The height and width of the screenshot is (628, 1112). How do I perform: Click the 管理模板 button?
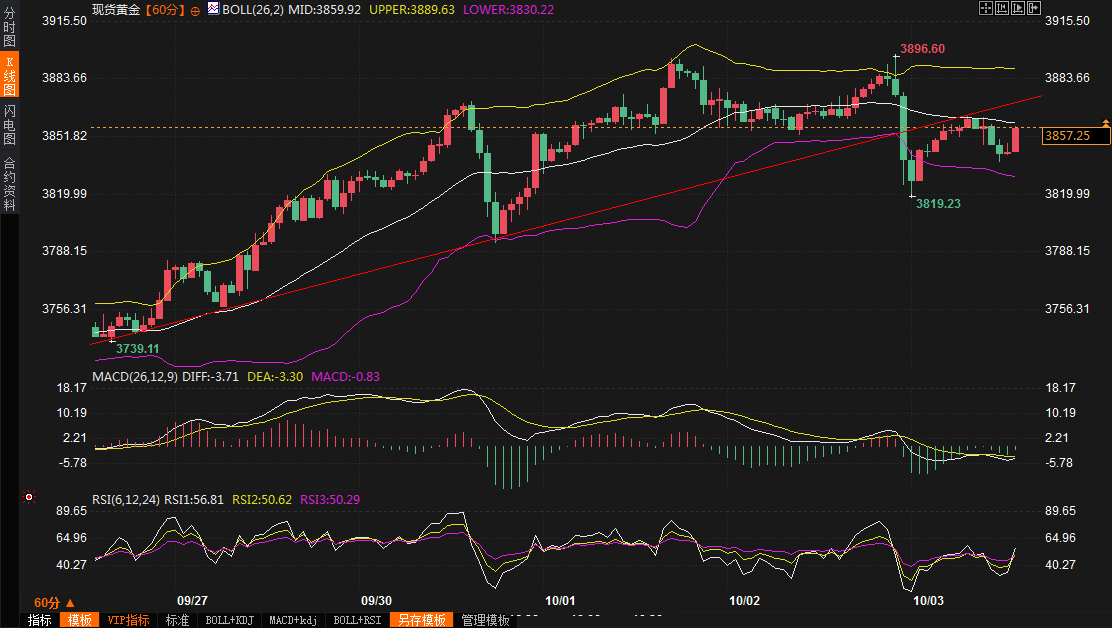click(485, 620)
